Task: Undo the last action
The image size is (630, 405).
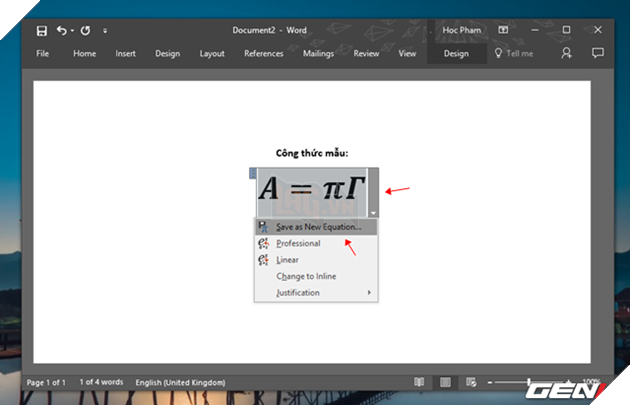Action: pos(61,31)
